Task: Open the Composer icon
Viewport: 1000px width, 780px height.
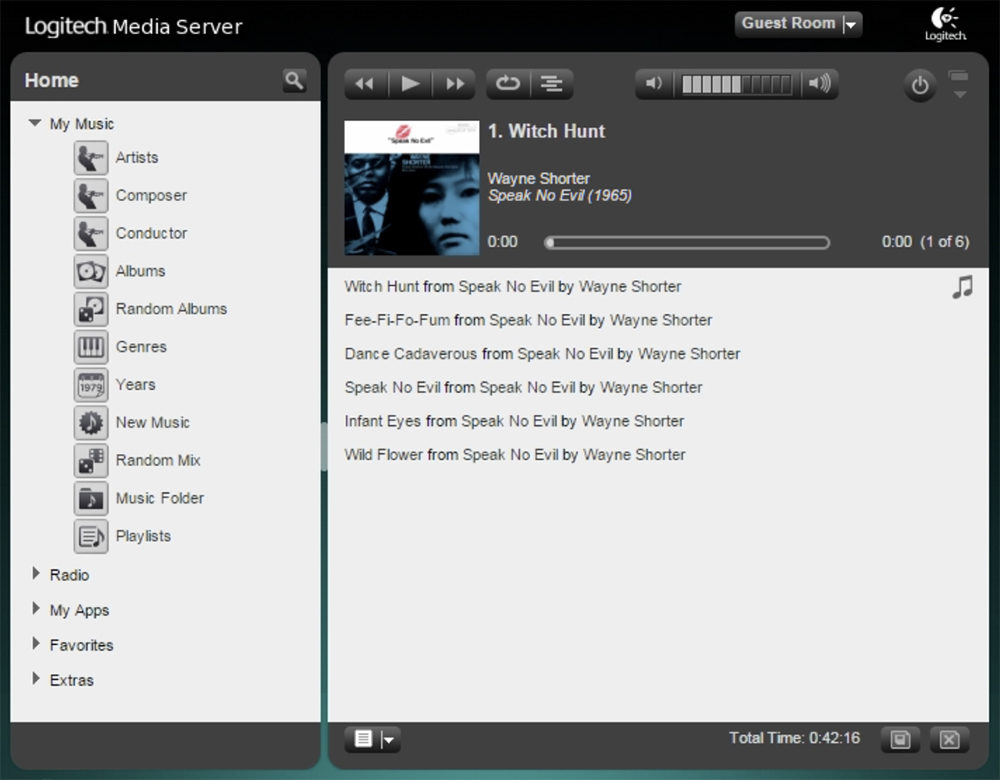Action: pos(91,195)
